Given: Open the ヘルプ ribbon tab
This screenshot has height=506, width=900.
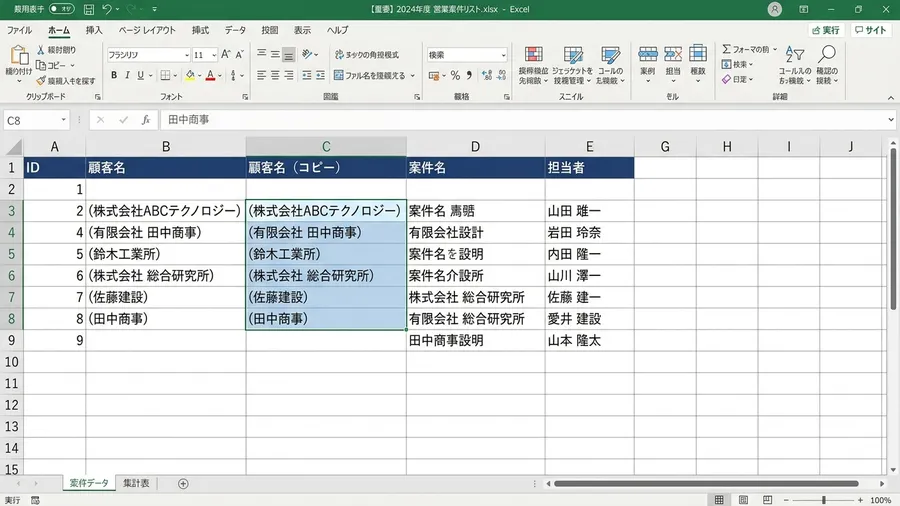Looking at the screenshot, I should (x=338, y=30).
